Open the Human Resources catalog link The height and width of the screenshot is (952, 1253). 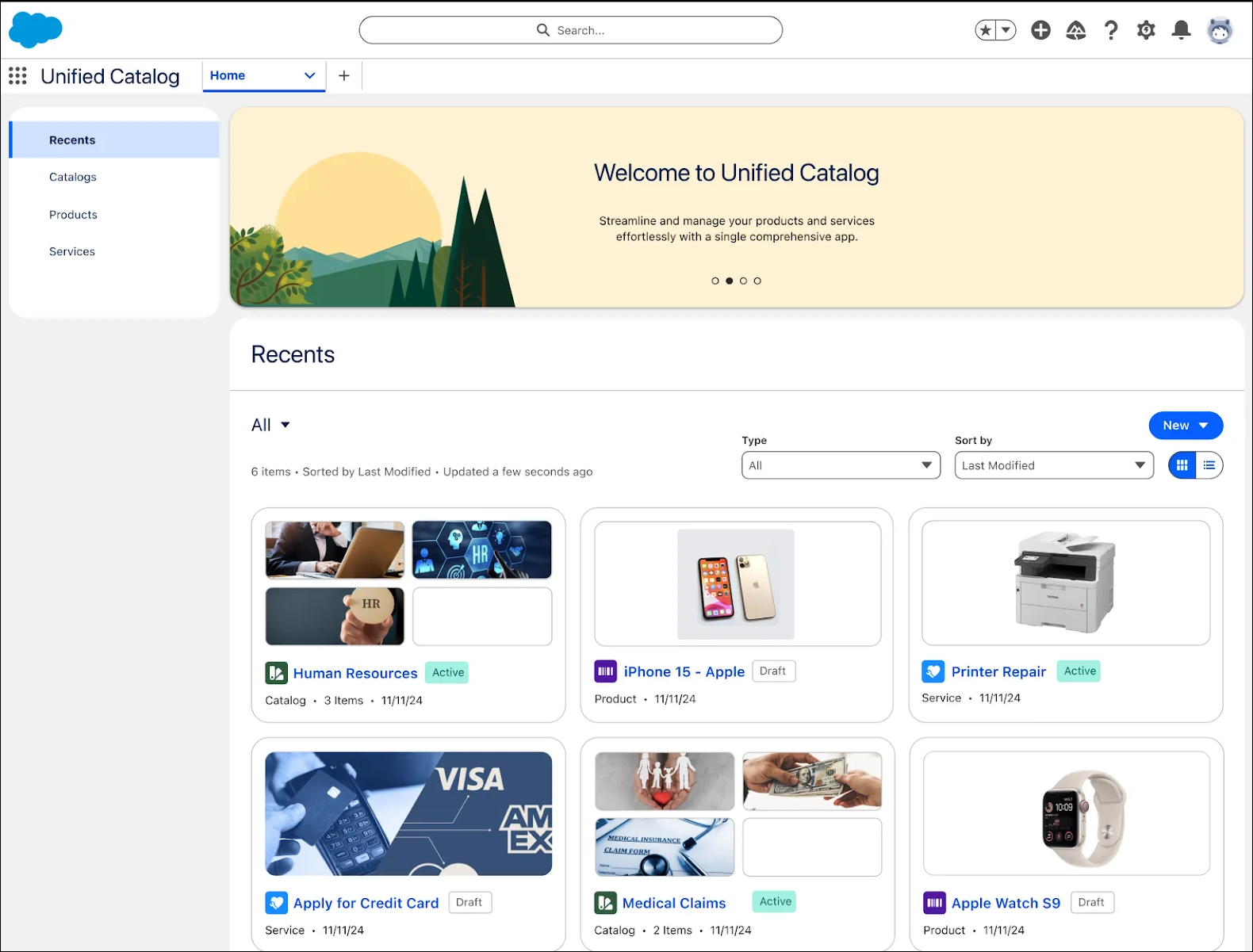pos(355,673)
